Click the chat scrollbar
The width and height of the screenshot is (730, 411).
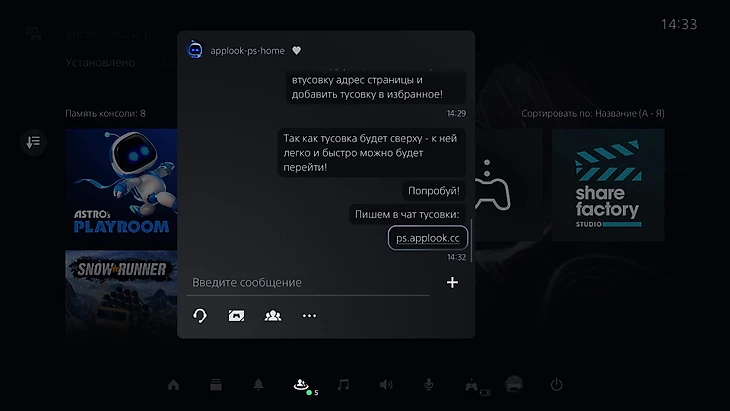point(472,241)
